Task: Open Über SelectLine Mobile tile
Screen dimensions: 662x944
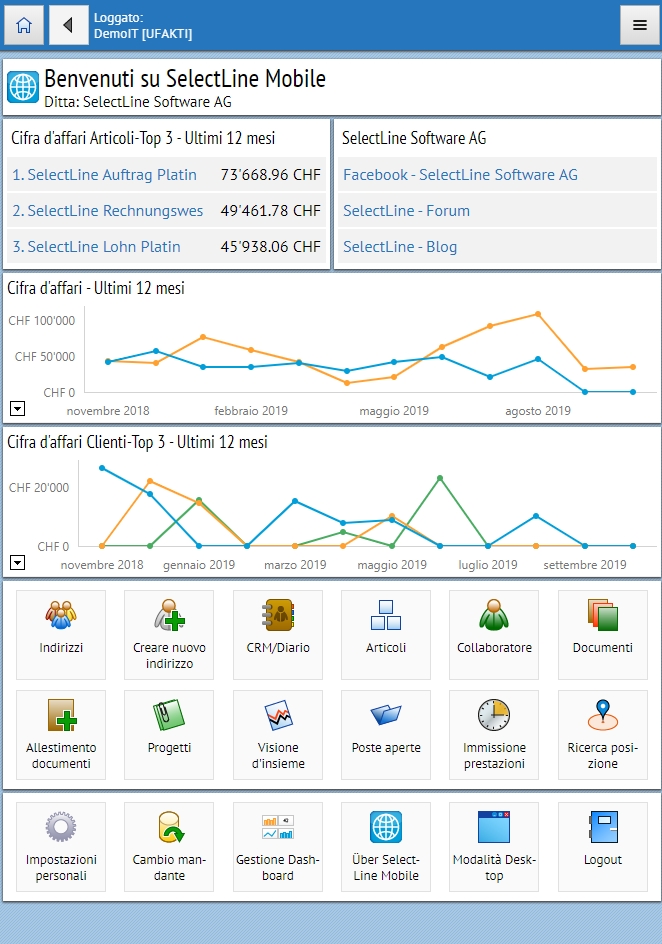Action: tap(386, 846)
